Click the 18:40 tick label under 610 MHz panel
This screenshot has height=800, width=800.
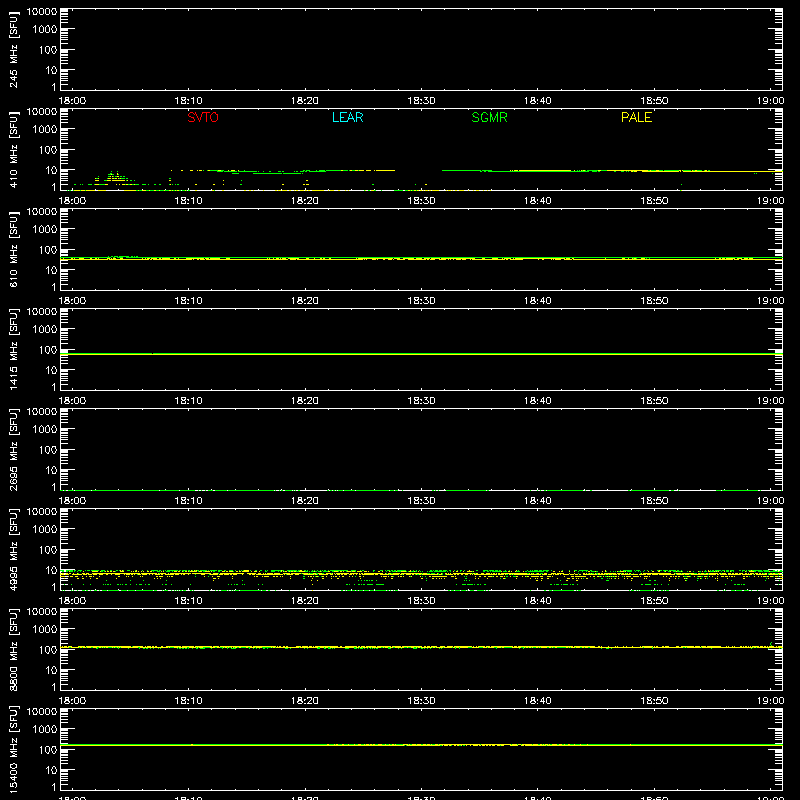click(538, 301)
